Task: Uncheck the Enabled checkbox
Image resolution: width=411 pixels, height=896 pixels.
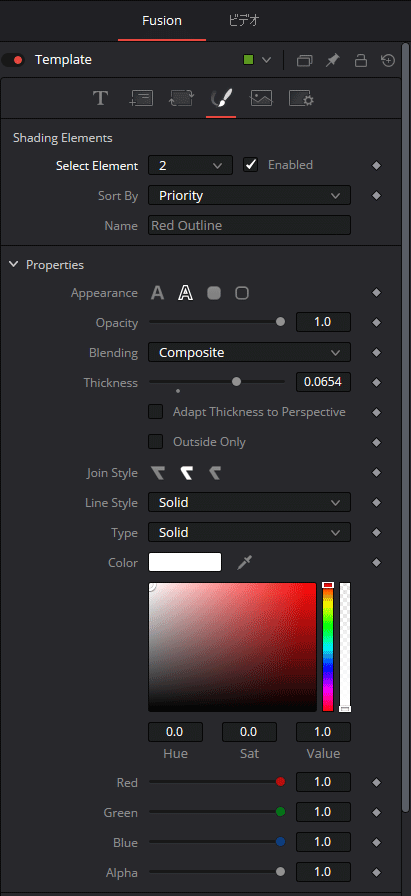Action: click(250, 165)
